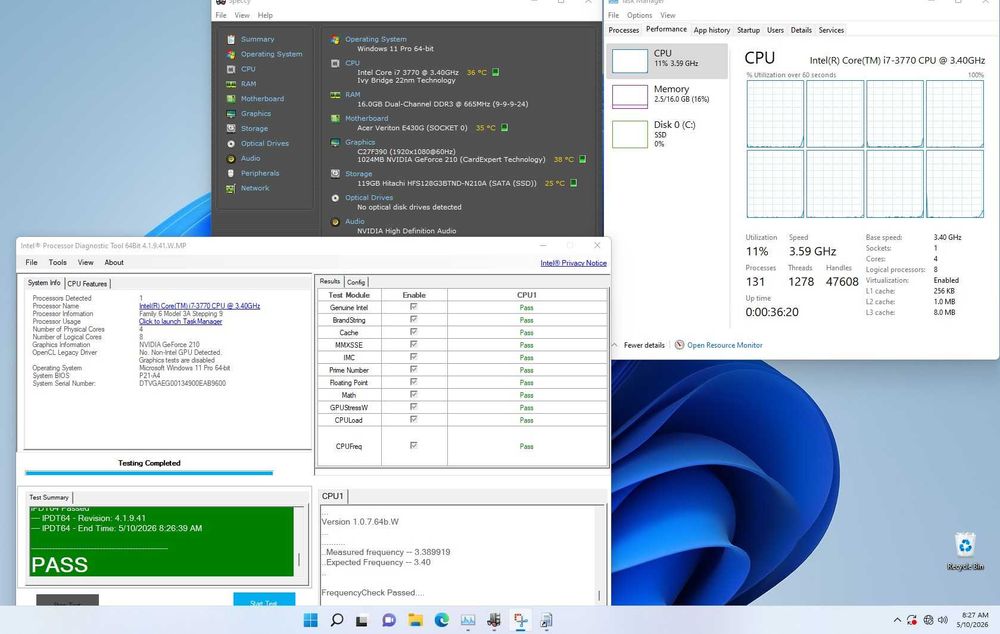This screenshot has height=634, width=1000.
Task: Open taskbar Search
Action: (337, 620)
